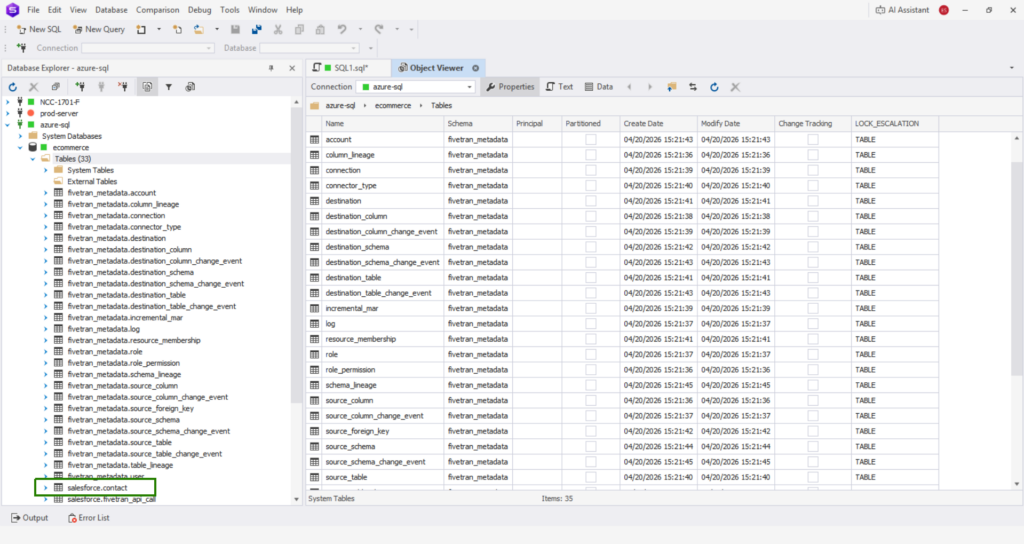Click the Undo icon in main toolbar
Image resolution: width=1024 pixels, height=544 pixels.
pyautogui.click(x=343, y=29)
